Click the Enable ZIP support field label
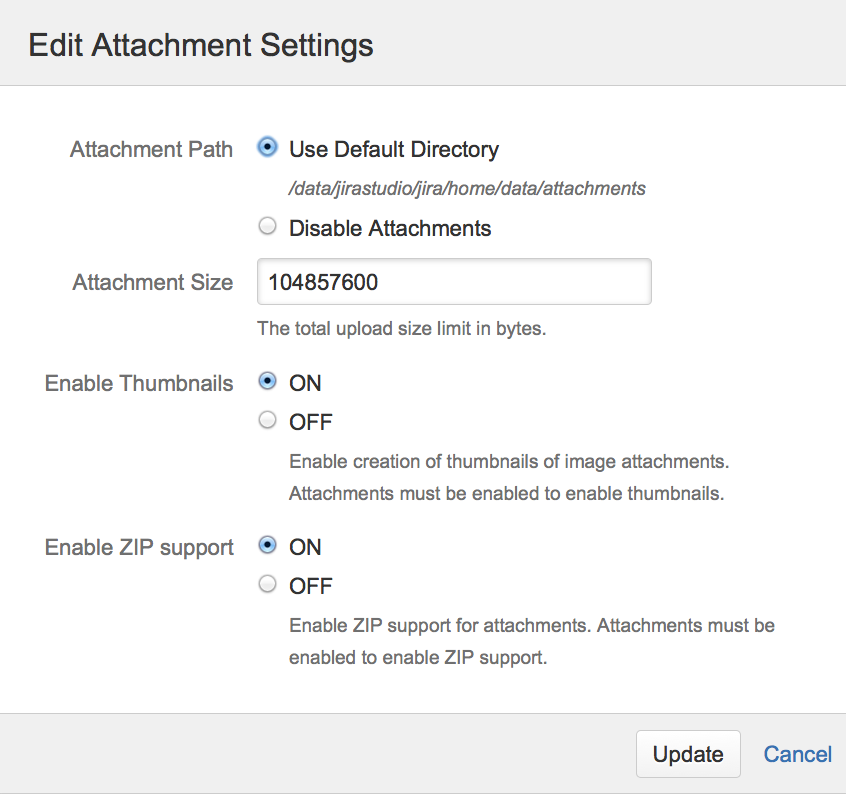Viewport: 846px width, 794px height. click(x=139, y=548)
